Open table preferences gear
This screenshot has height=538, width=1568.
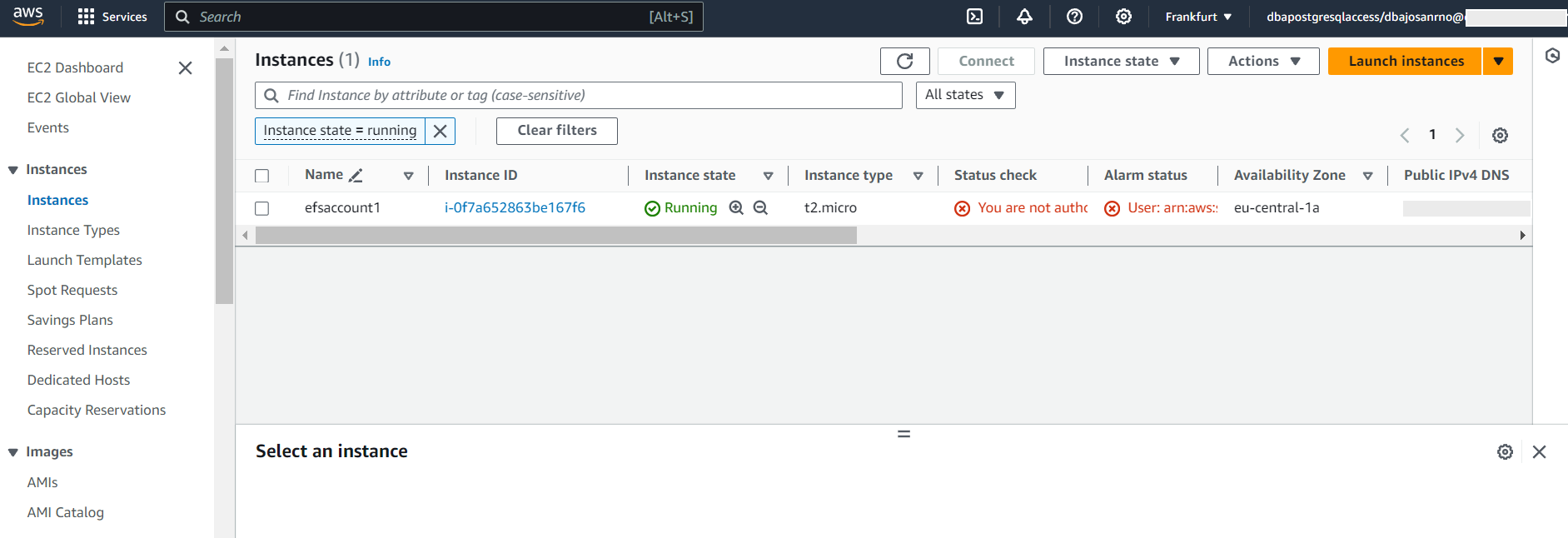coord(1500,135)
